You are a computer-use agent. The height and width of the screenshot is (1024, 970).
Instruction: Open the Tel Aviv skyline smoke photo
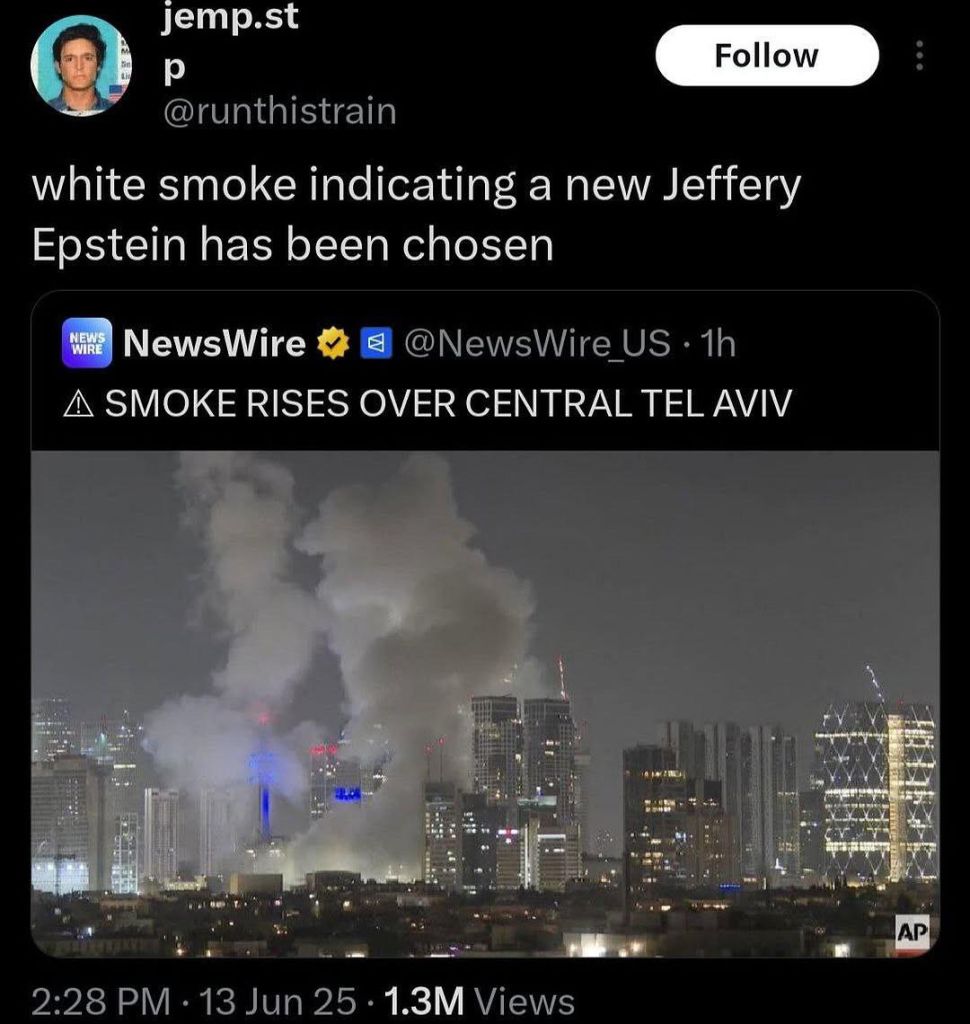tap(485, 704)
